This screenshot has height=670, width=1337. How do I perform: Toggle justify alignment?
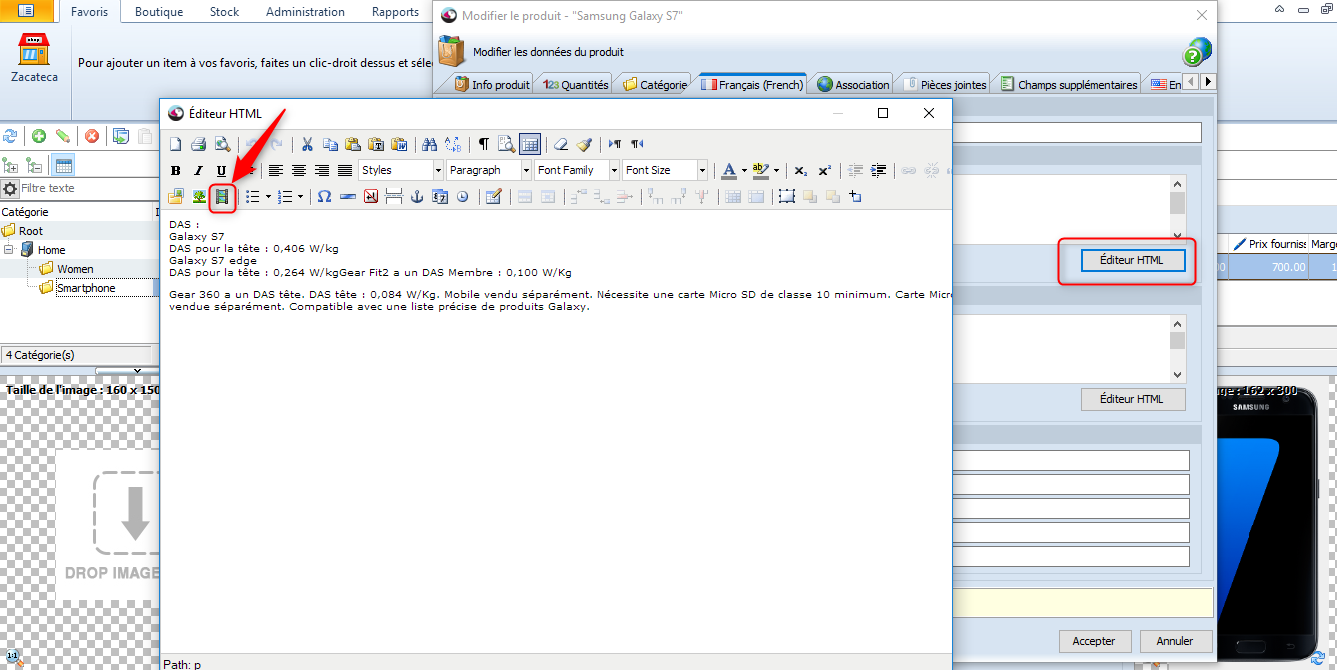point(345,171)
